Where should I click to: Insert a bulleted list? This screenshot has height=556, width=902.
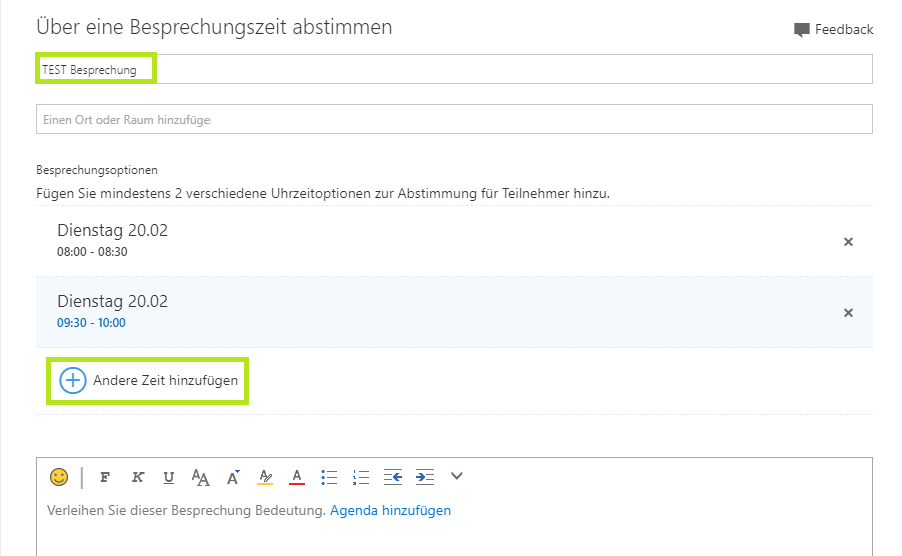329,477
